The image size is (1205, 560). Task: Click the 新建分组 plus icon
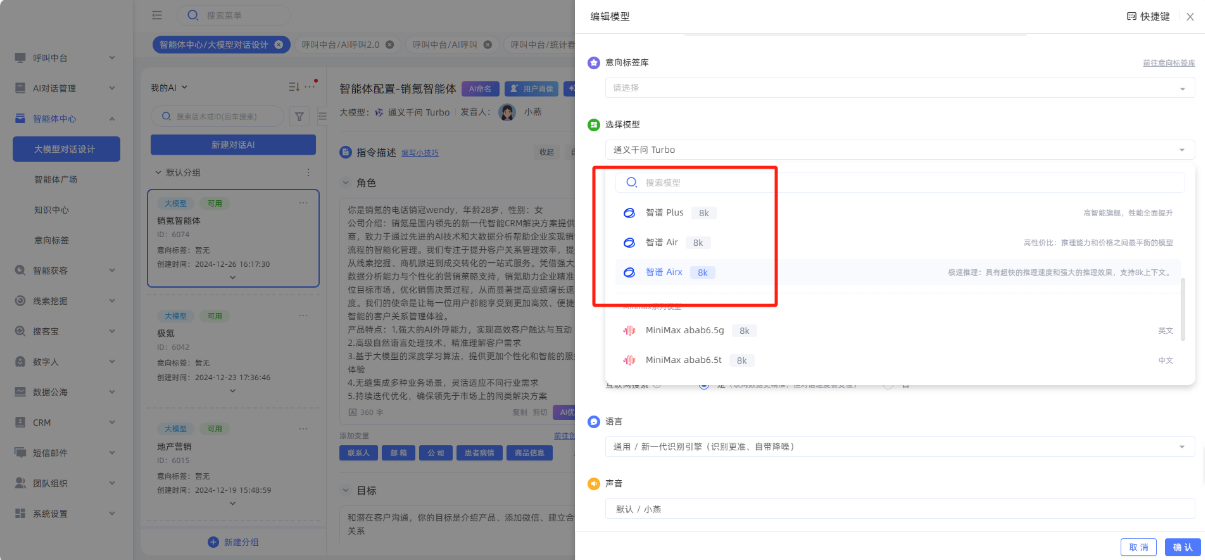tap(212, 542)
